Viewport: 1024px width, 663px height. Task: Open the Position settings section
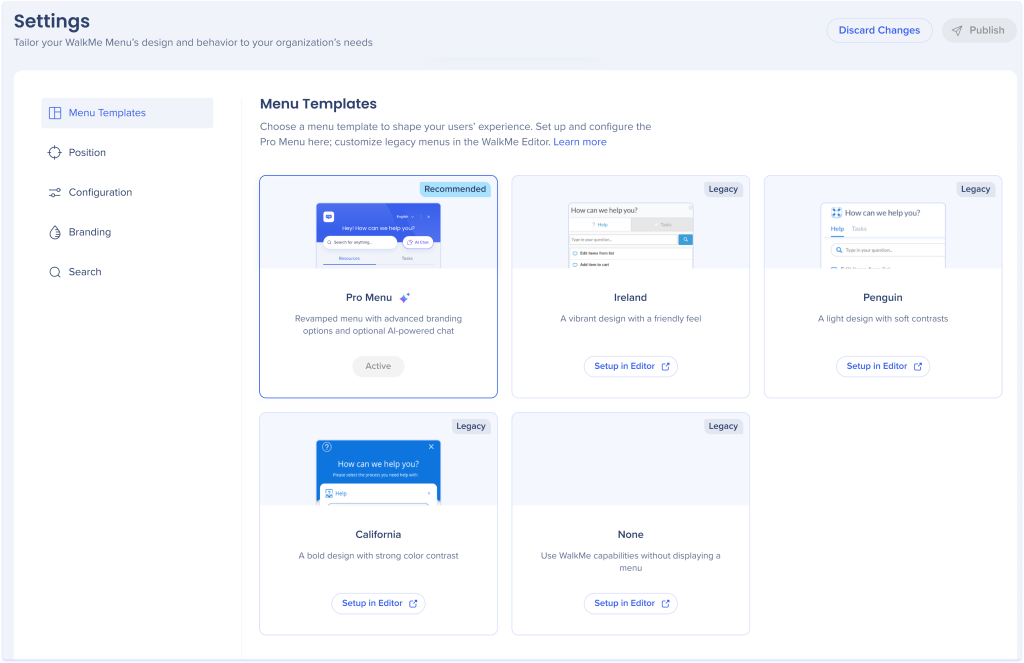tap(87, 153)
